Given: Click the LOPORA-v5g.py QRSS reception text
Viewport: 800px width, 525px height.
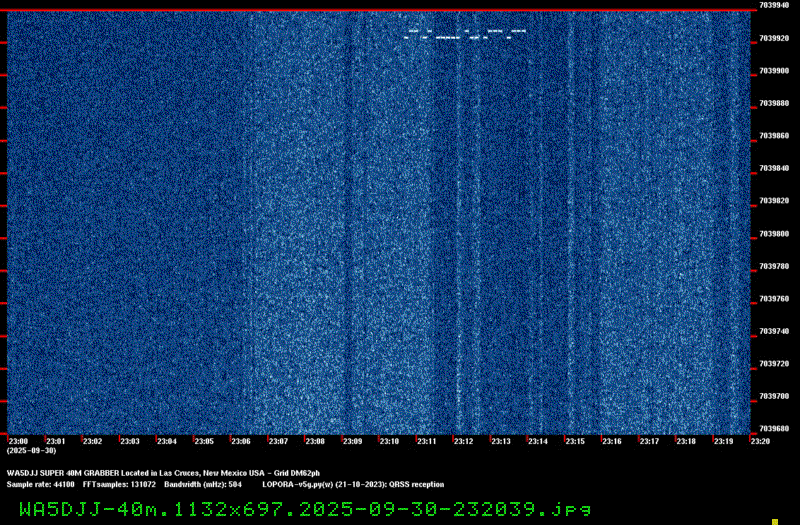Looking at the screenshot, I should (x=353, y=485).
